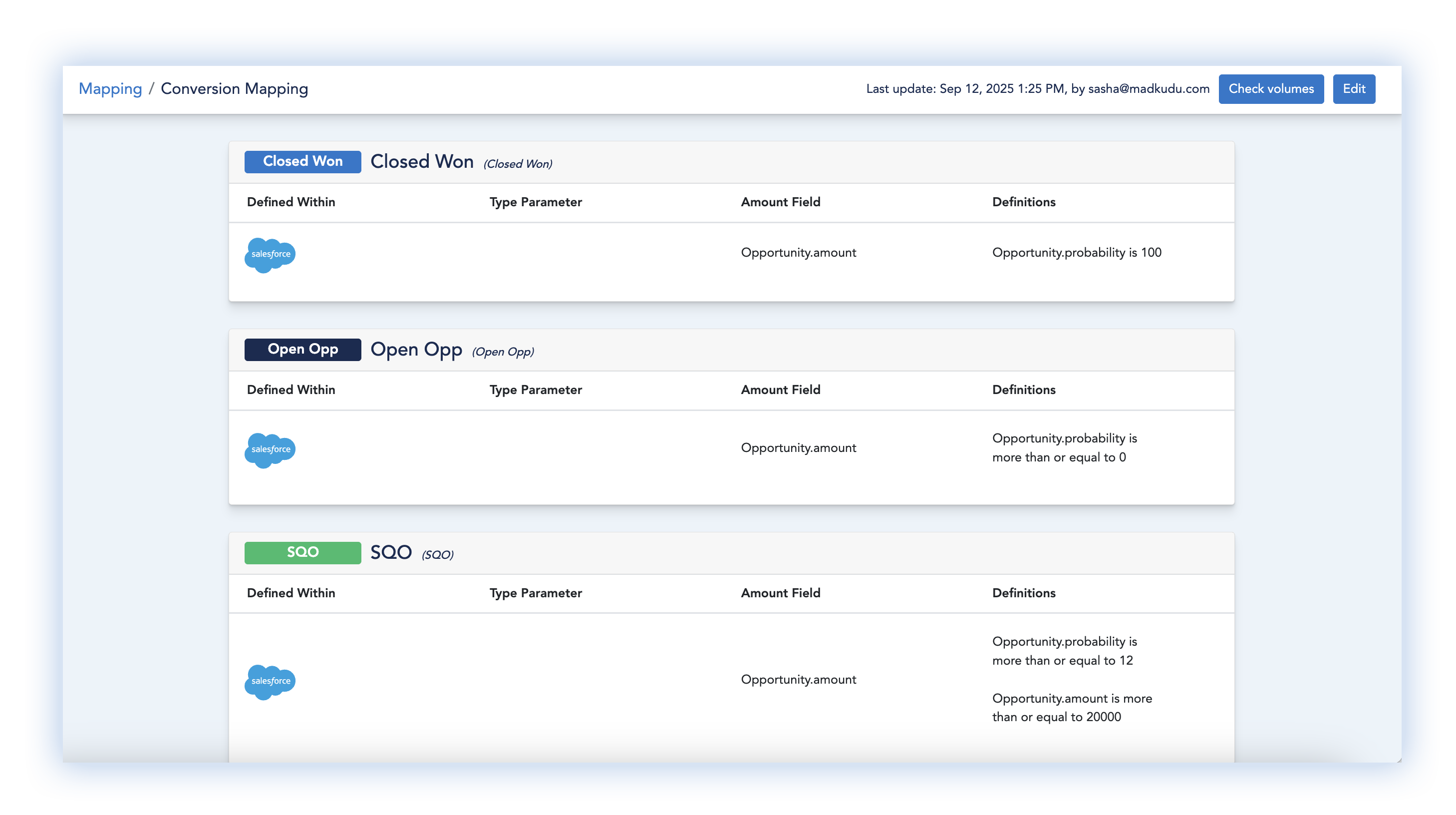Image resolution: width=1456 pixels, height=815 pixels.
Task: Open the Mapping breadcrumb link
Action: click(110, 89)
